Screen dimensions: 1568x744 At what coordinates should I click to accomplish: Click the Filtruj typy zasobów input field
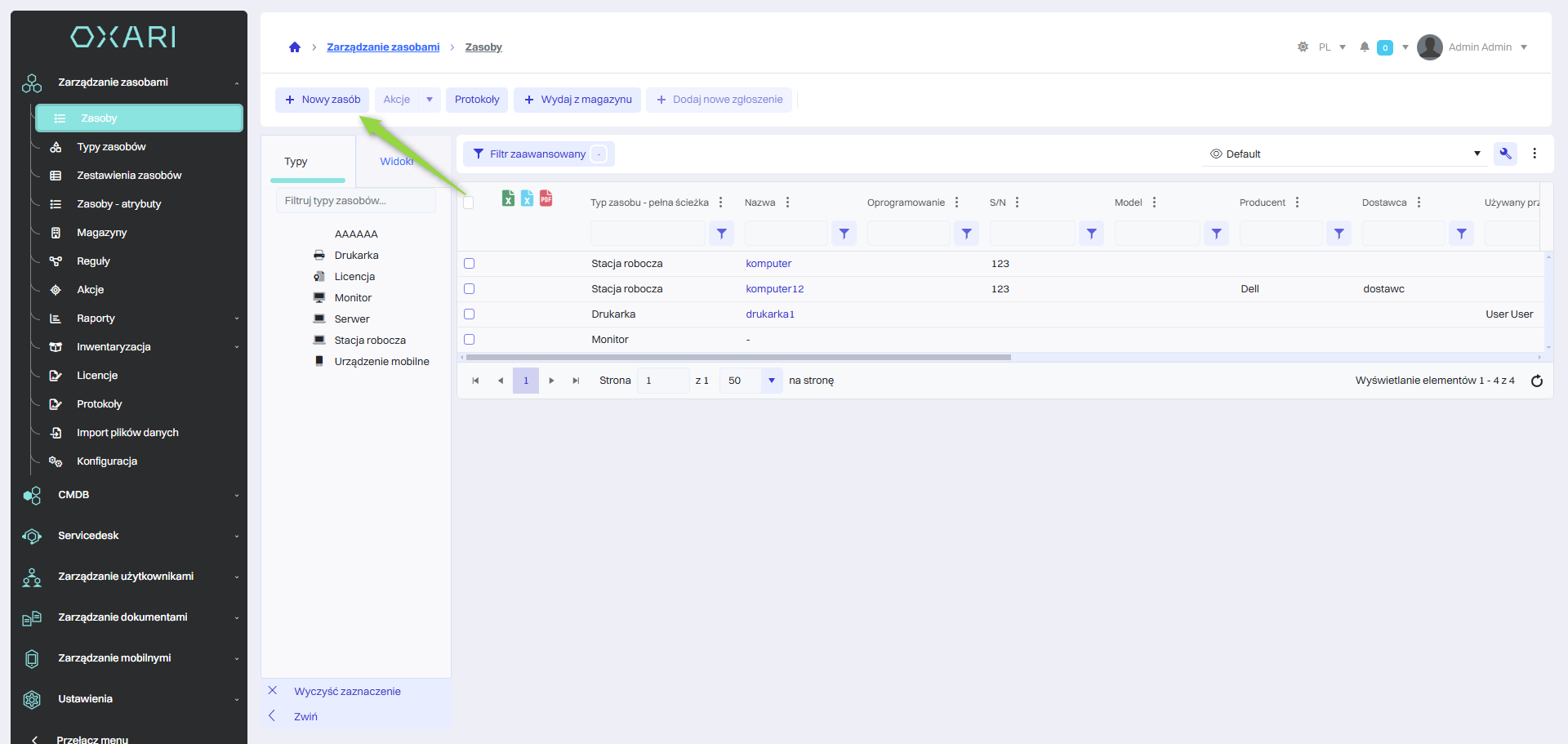356,201
